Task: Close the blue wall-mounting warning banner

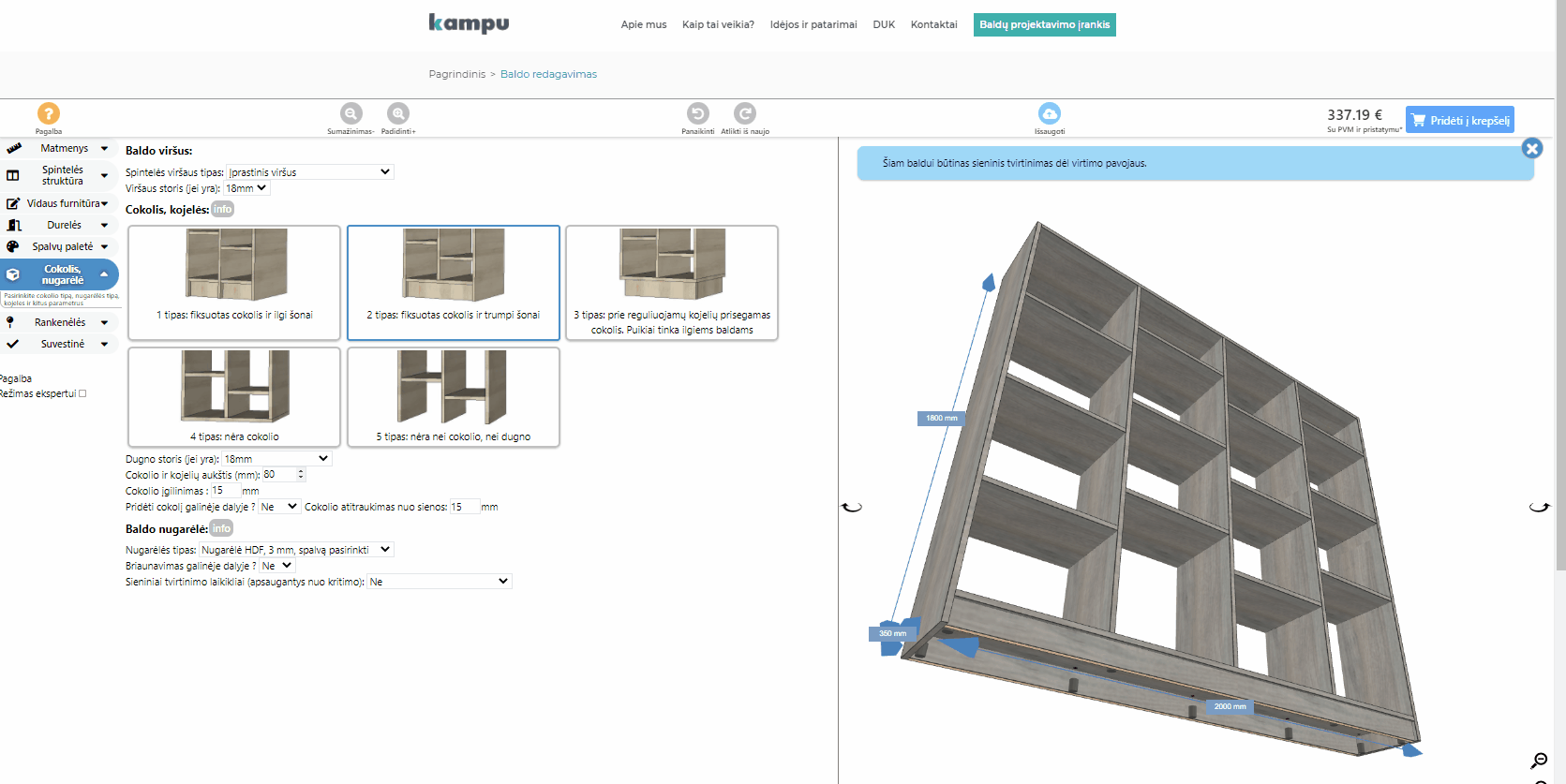Action: tap(1532, 148)
